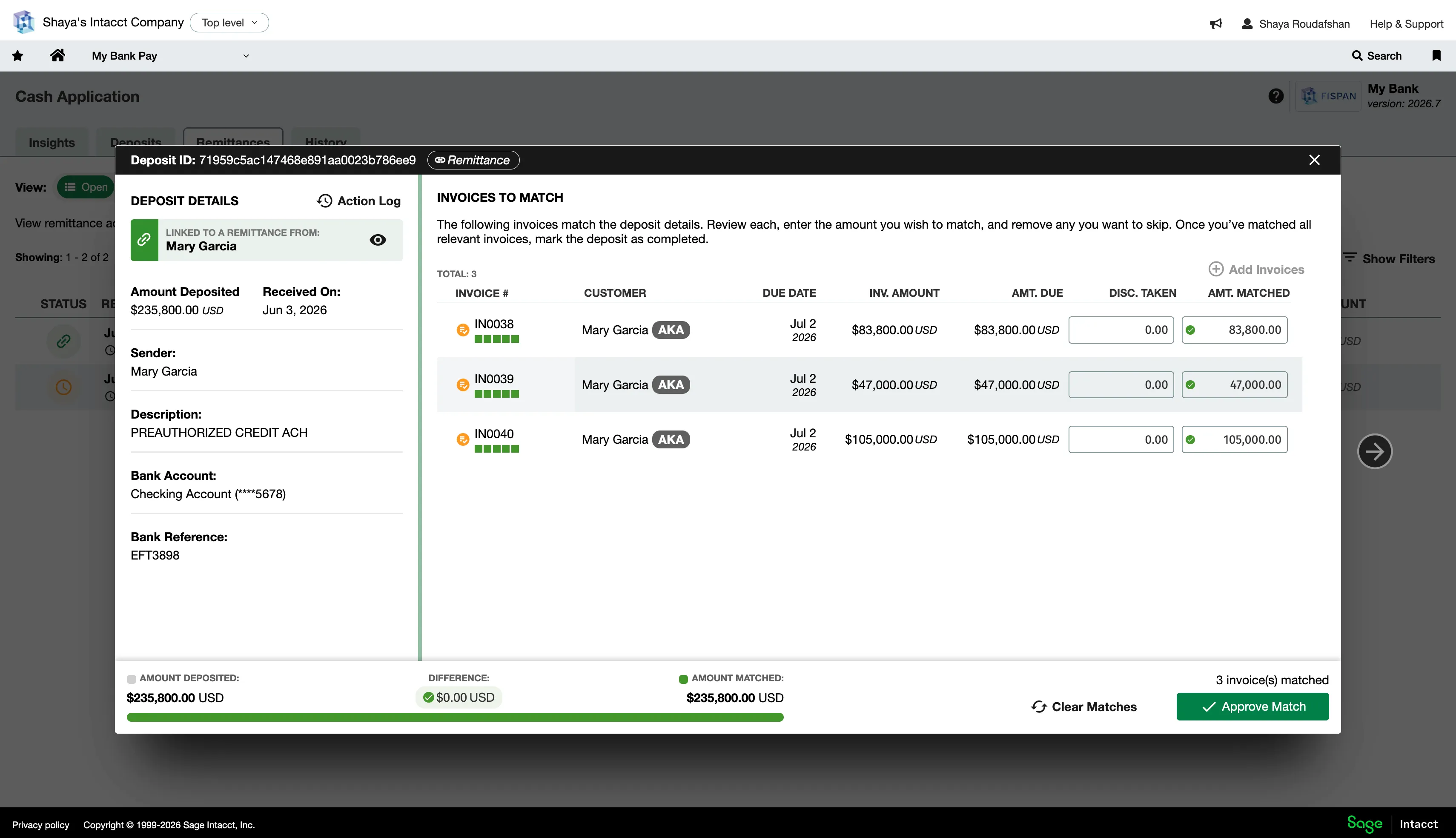The image size is (1456, 838).
Task: Go to next deposit with arrow button
Action: coord(1374,451)
